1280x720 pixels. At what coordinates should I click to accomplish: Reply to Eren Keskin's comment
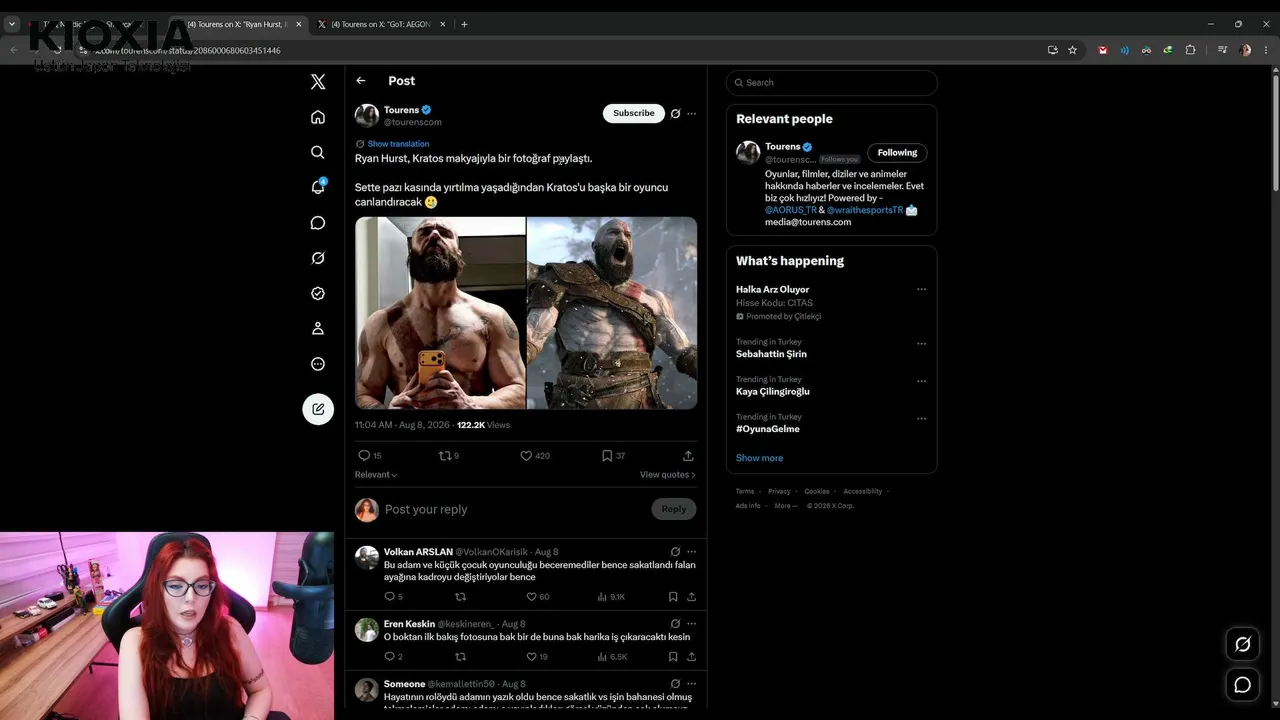394,657
